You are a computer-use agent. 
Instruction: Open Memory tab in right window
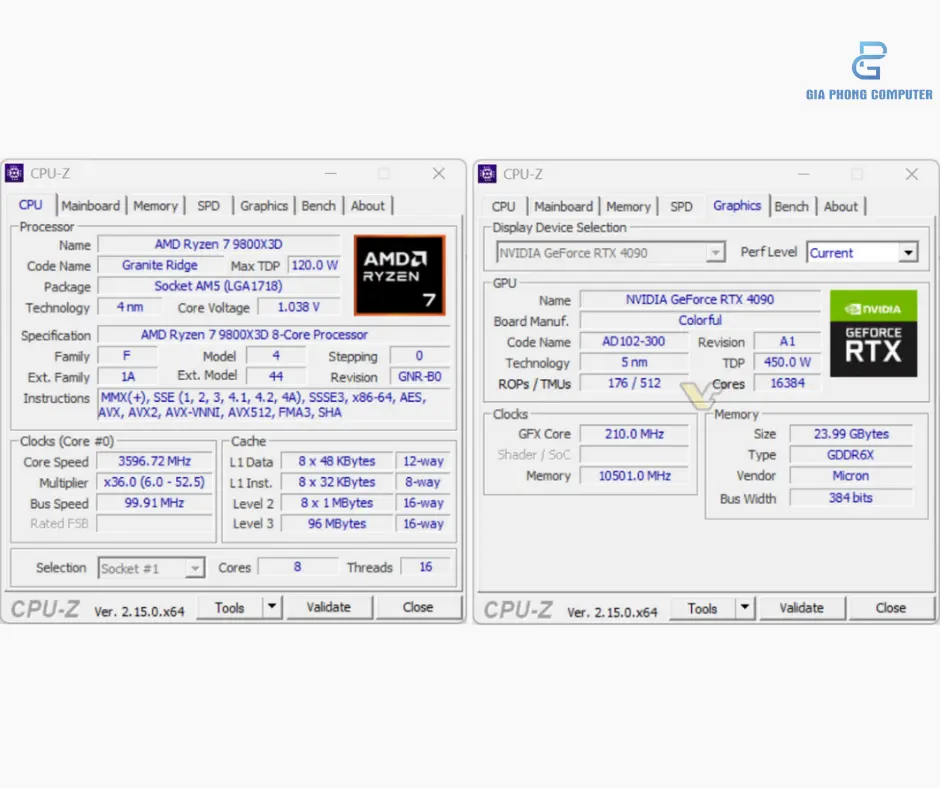[x=628, y=206]
